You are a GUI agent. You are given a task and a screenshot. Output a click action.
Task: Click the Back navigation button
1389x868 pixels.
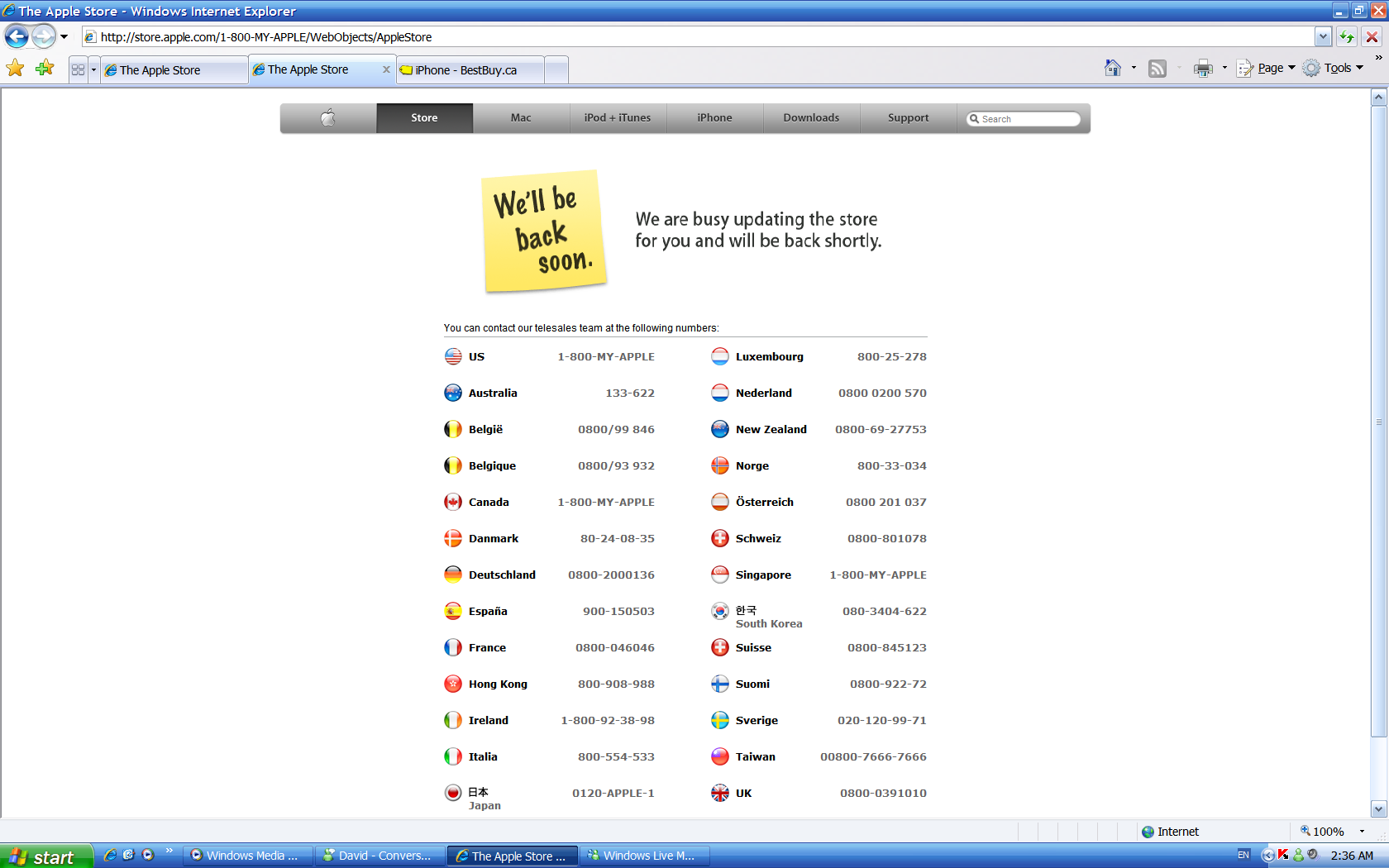pyautogui.click(x=16, y=36)
